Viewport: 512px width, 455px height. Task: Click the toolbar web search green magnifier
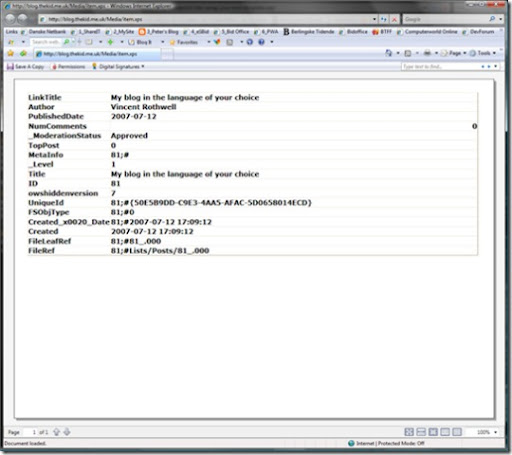[x=66, y=42]
